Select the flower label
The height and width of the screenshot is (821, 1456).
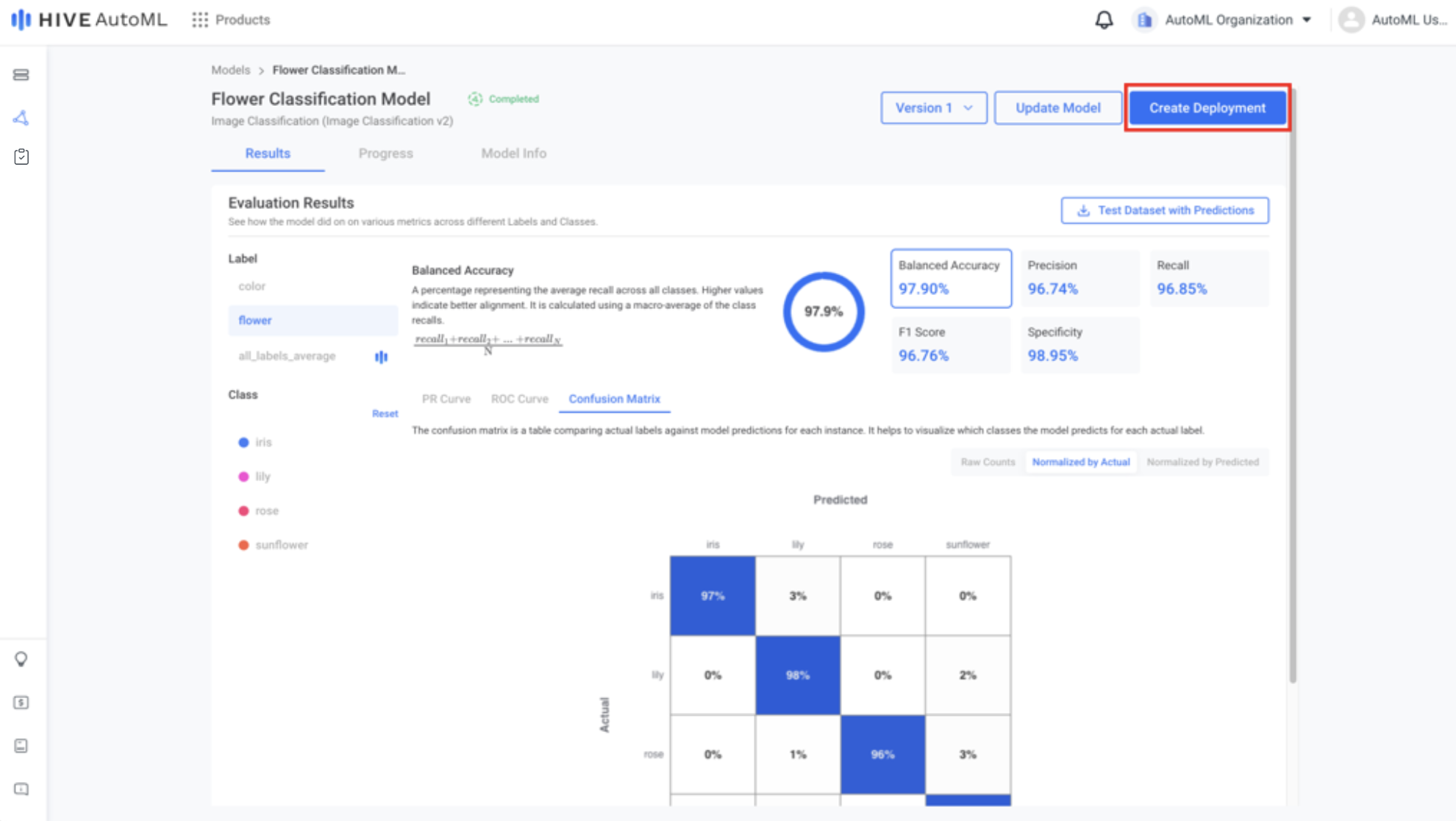point(313,321)
